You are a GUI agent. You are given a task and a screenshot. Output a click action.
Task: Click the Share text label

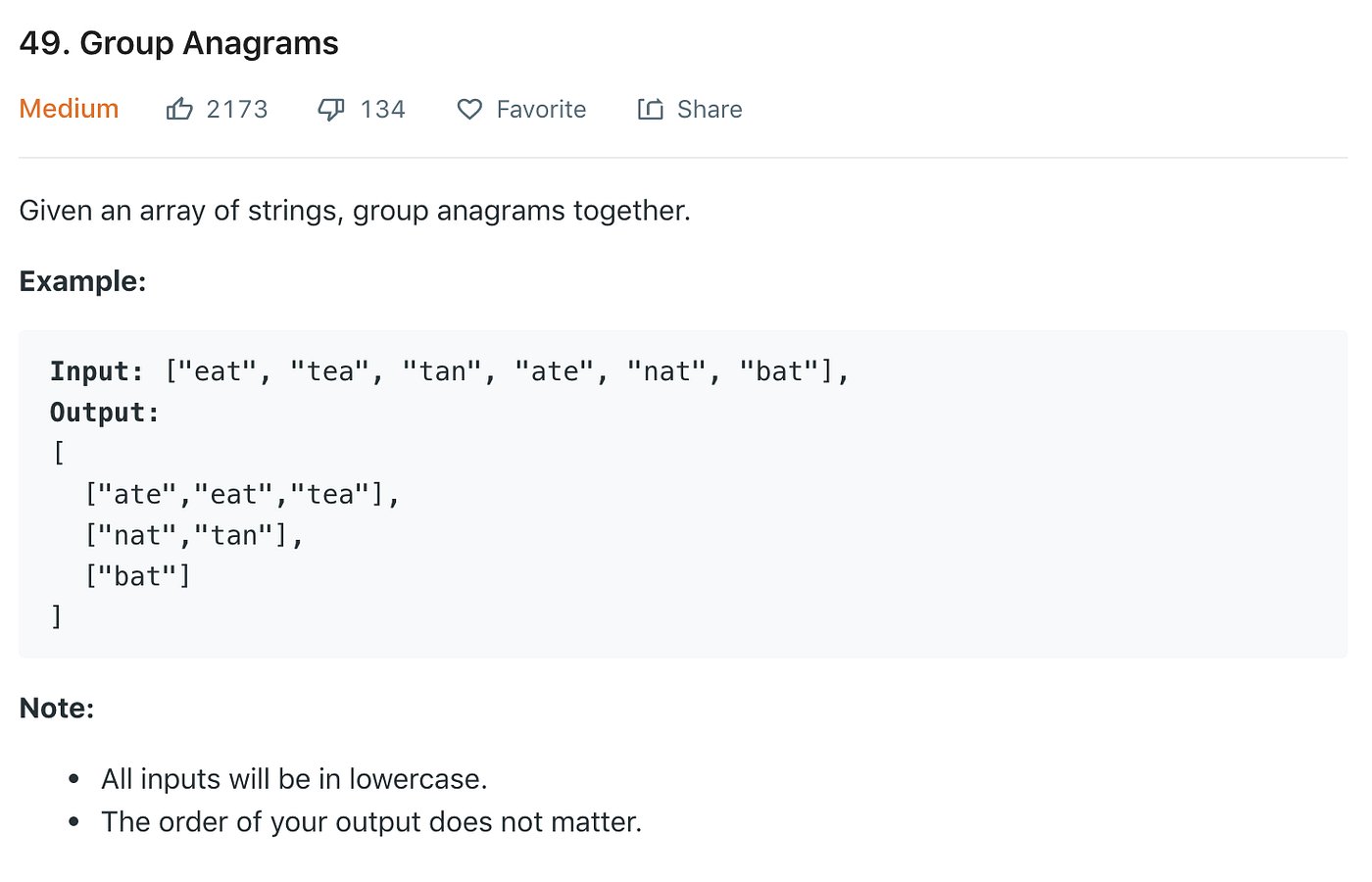coord(709,109)
